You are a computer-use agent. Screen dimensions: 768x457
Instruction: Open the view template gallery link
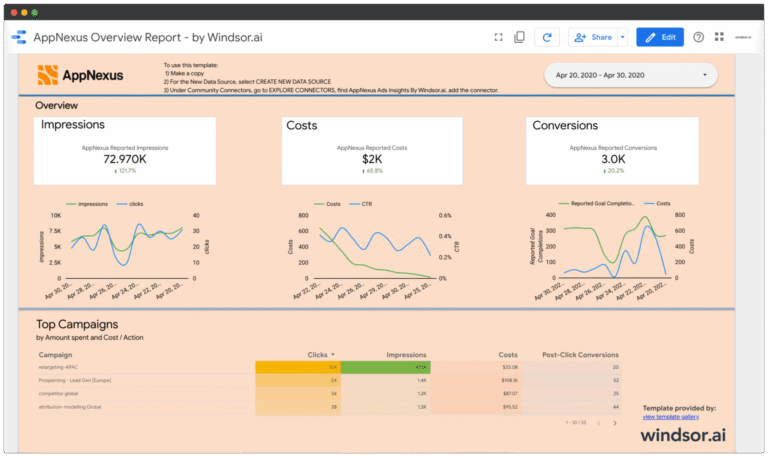671,417
